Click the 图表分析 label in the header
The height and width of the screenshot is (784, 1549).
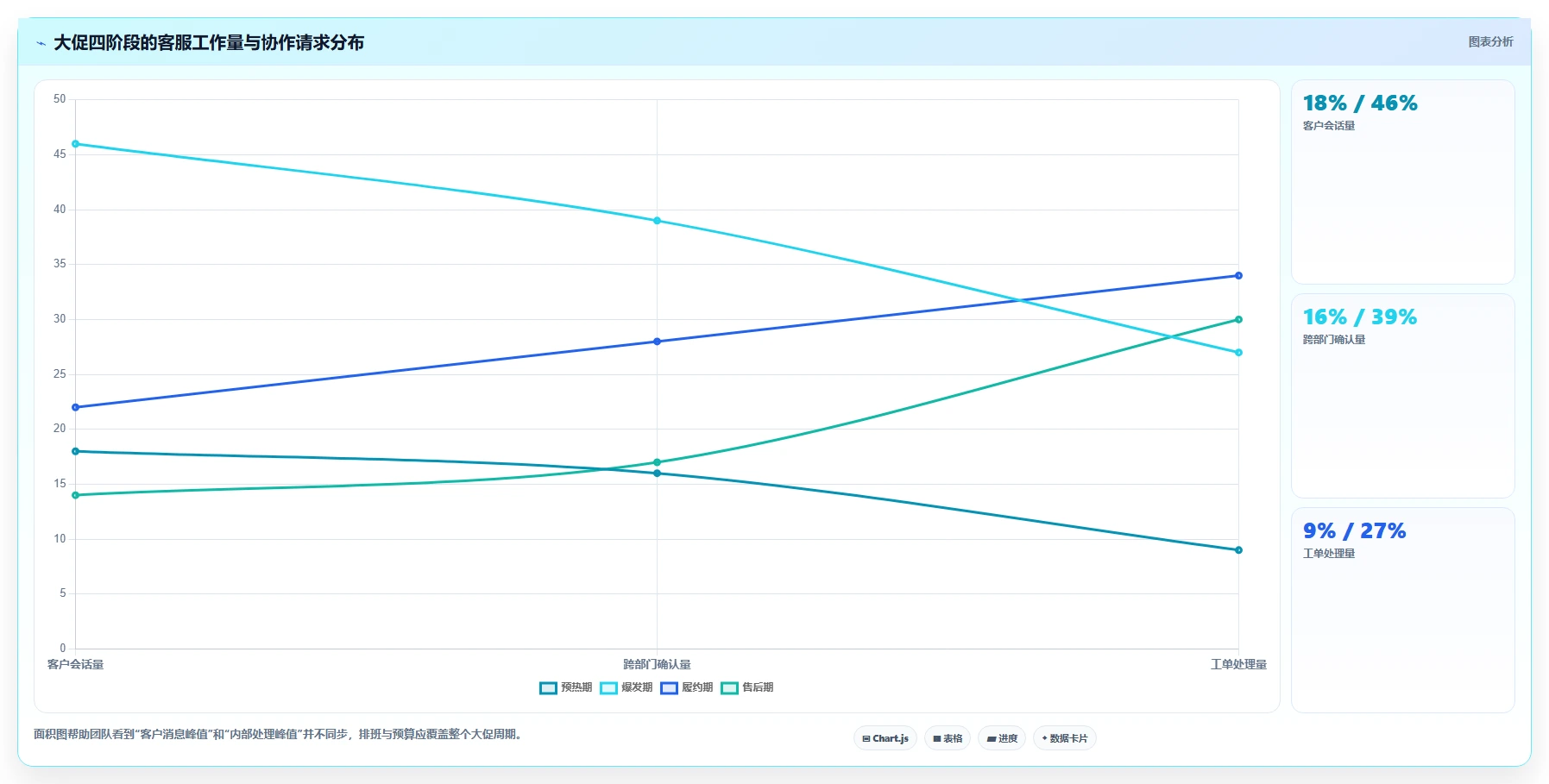(x=1490, y=41)
